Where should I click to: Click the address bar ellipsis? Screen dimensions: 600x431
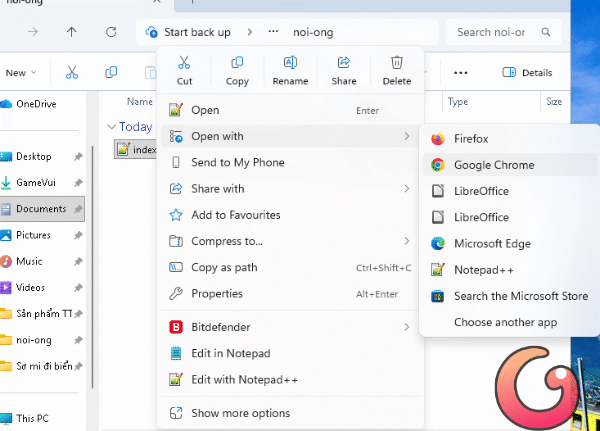pyautogui.click(x=273, y=32)
